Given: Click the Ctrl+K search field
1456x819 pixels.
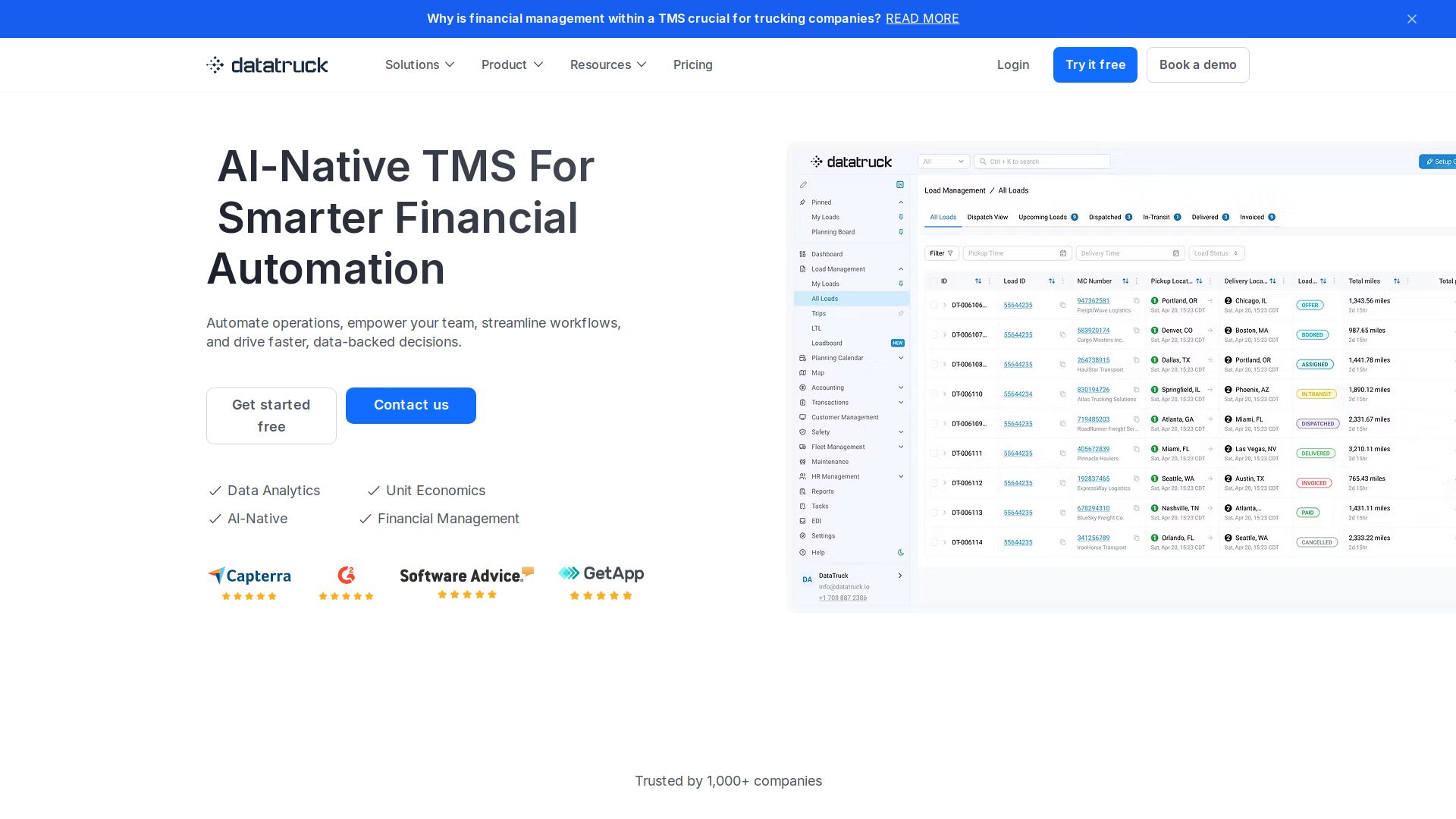Looking at the screenshot, I should [1043, 162].
